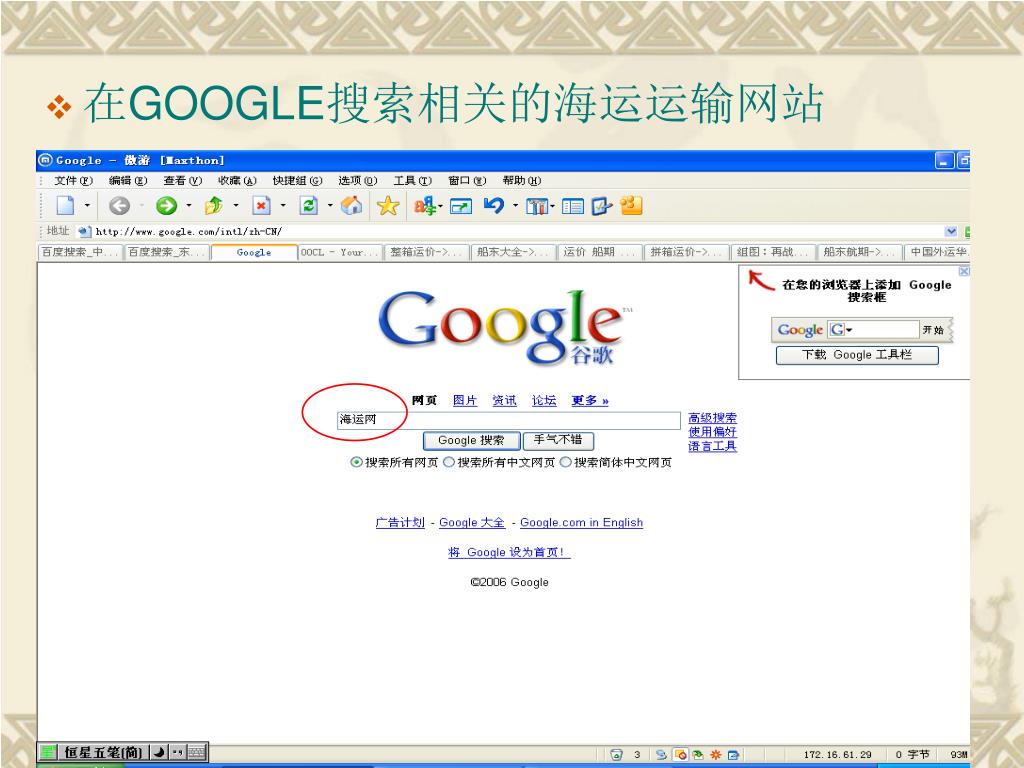Click the orange resource sniffer icon

click(632, 206)
